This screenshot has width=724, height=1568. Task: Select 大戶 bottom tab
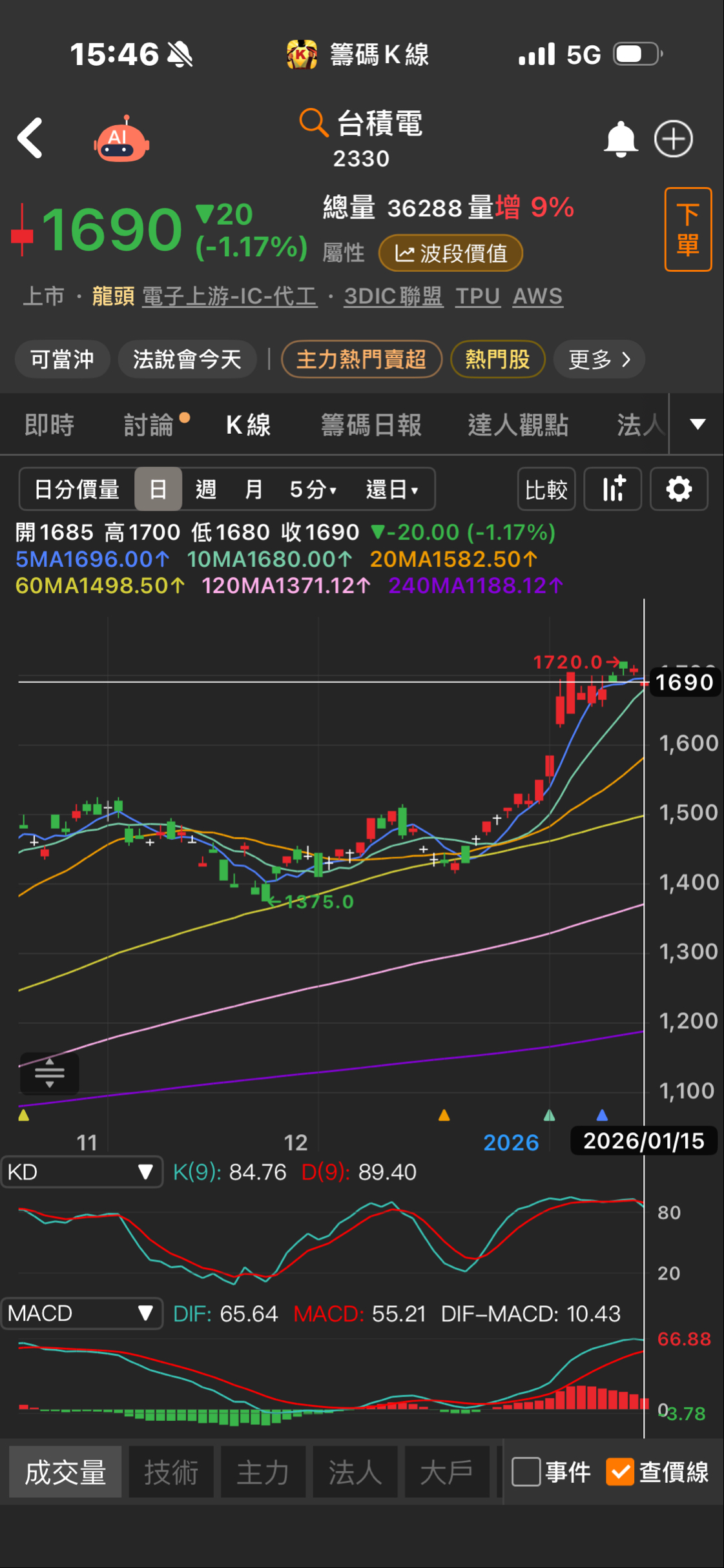coord(447,1472)
